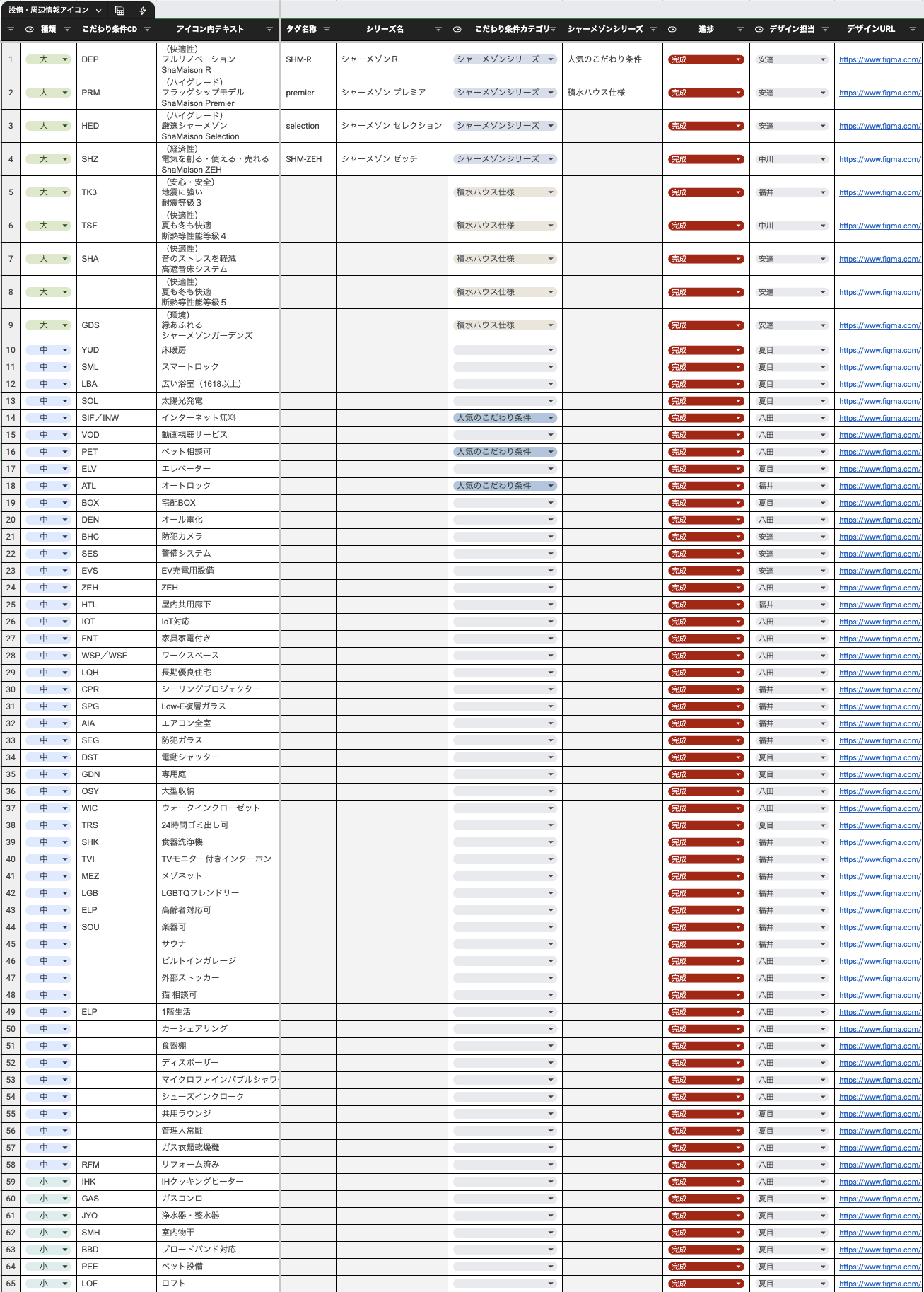Screen dimensions: 924x1292
Task: Open filter icon for 進捗 column
Action: (740, 29)
